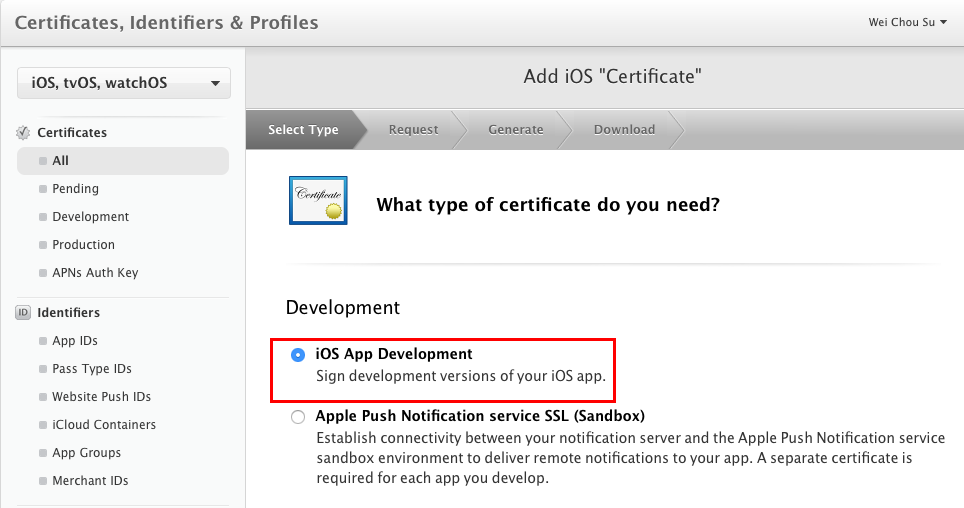Open All certificates in the sidebar
The image size is (964, 508).
[x=61, y=161]
